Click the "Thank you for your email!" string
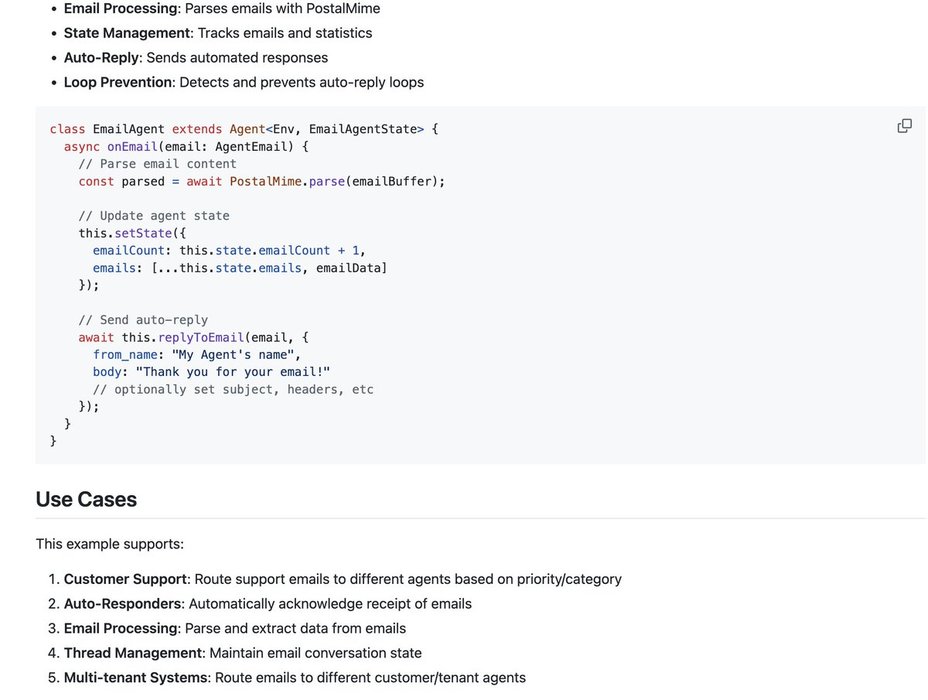Screen dimensions: 928x700 pyautogui.click(x=233, y=372)
